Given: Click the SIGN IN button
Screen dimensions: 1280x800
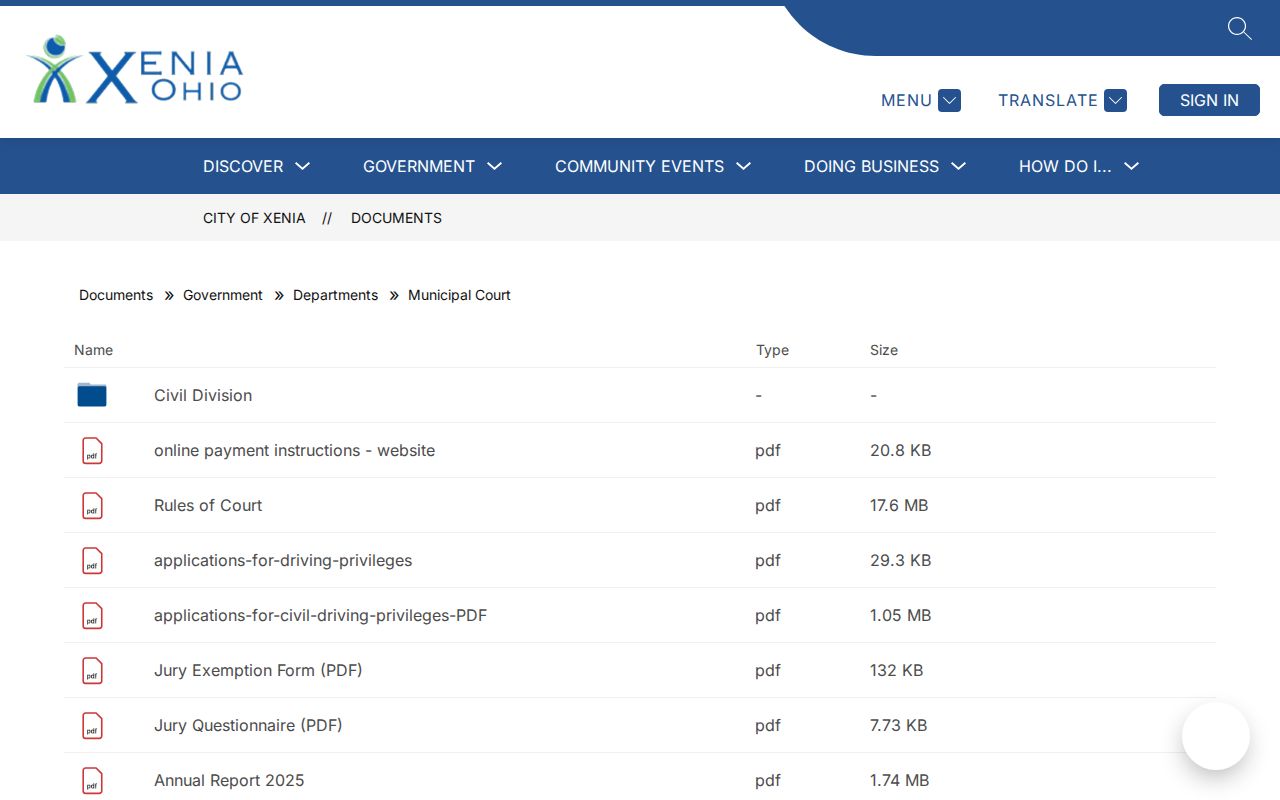Looking at the screenshot, I should coord(1209,100).
